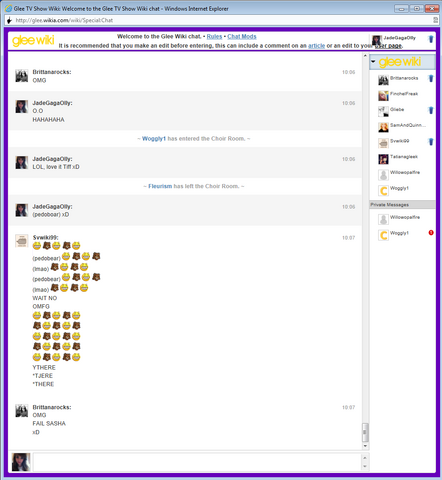Click Internet Explorer icon in title bar
The width and height of the screenshot is (442, 480).
[8, 9]
